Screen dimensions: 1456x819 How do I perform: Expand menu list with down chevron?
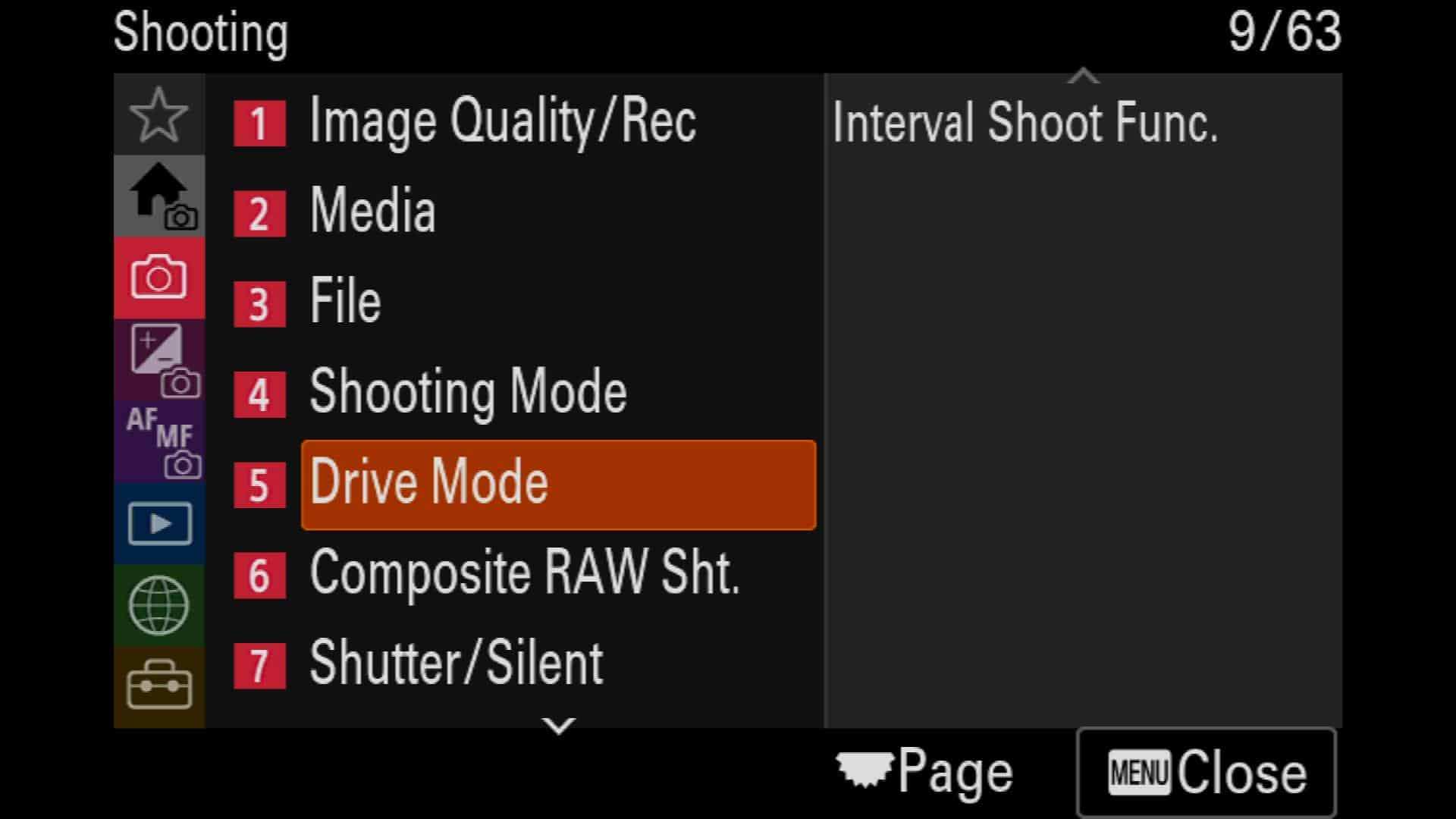[559, 726]
